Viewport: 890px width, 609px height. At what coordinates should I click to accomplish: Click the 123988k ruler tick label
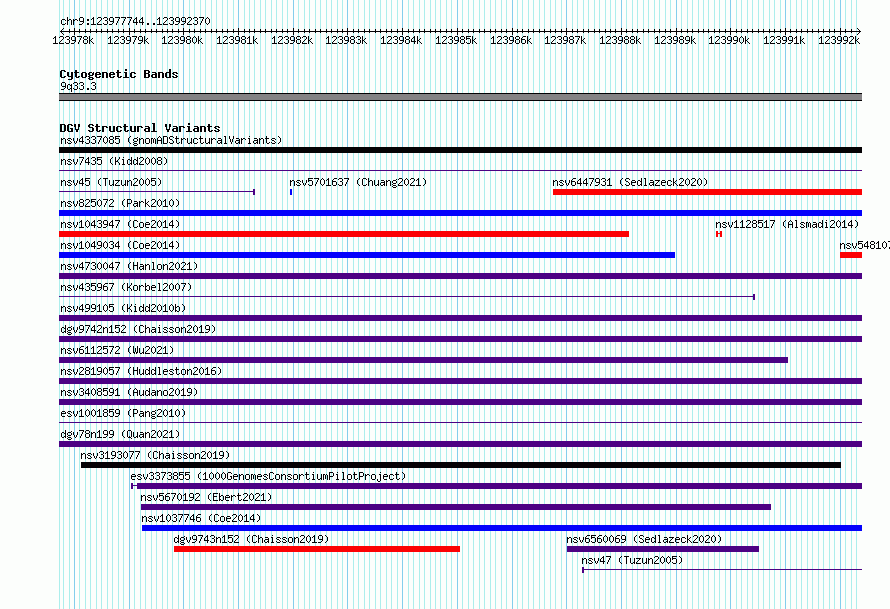click(620, 40)
